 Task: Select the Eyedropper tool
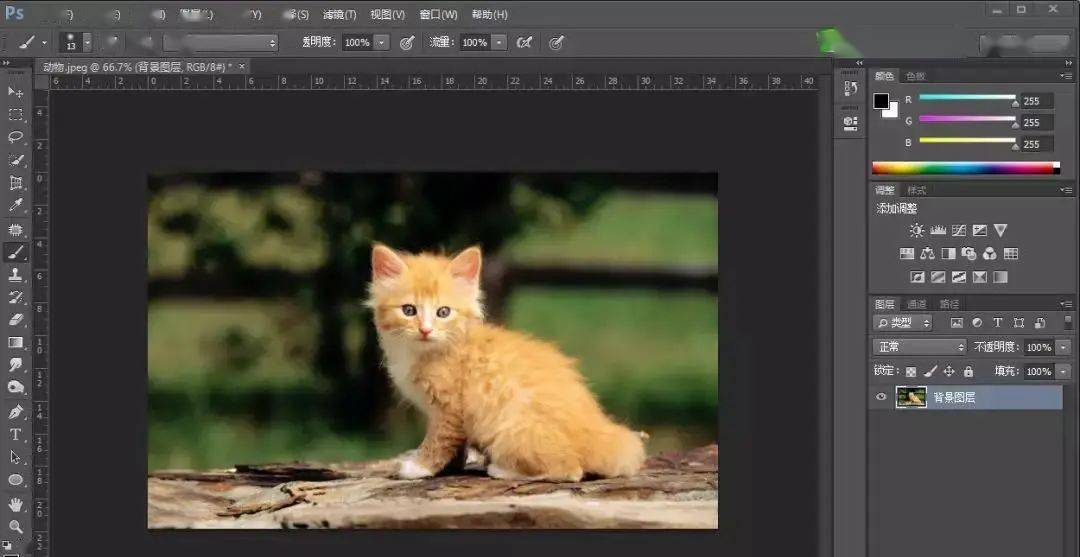tap(15, 205)
